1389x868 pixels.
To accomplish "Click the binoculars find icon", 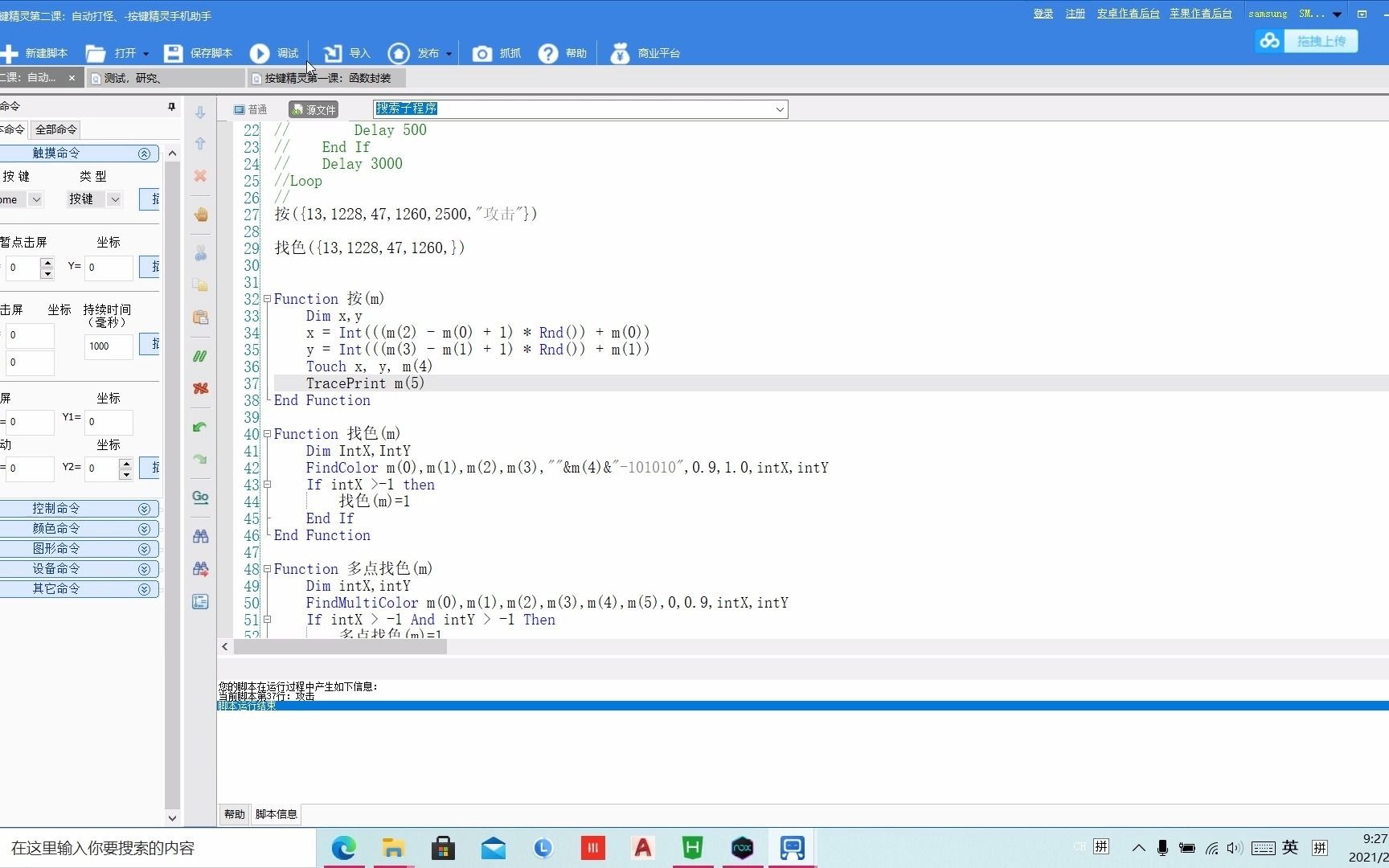I will point(200,536).
